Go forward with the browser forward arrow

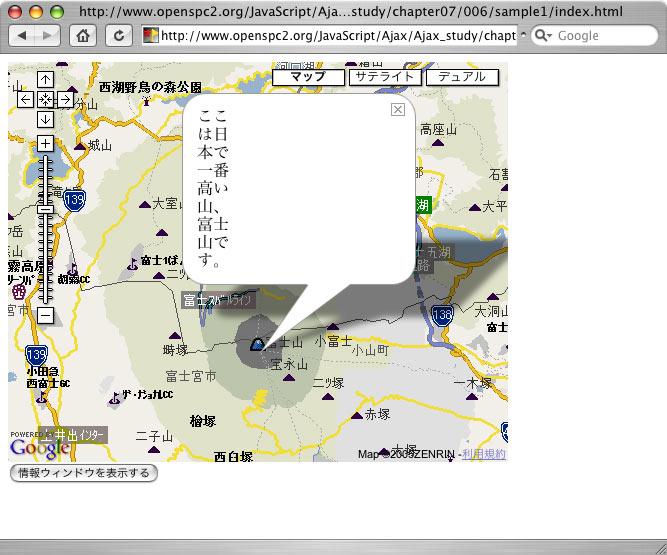pyautogui.click(x=47, y=36)
